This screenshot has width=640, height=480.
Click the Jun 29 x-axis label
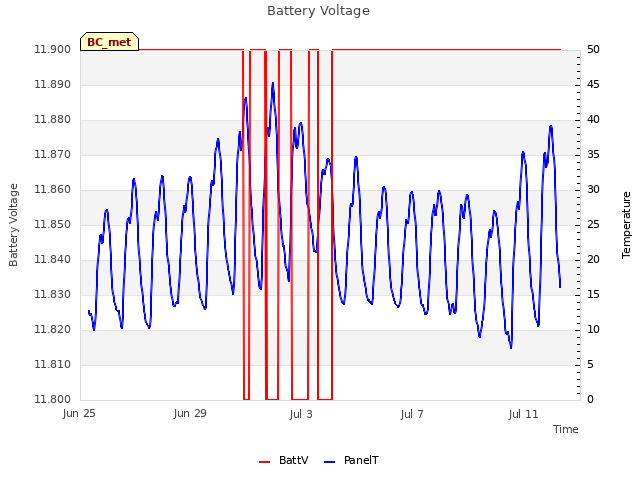pos(190,414)
